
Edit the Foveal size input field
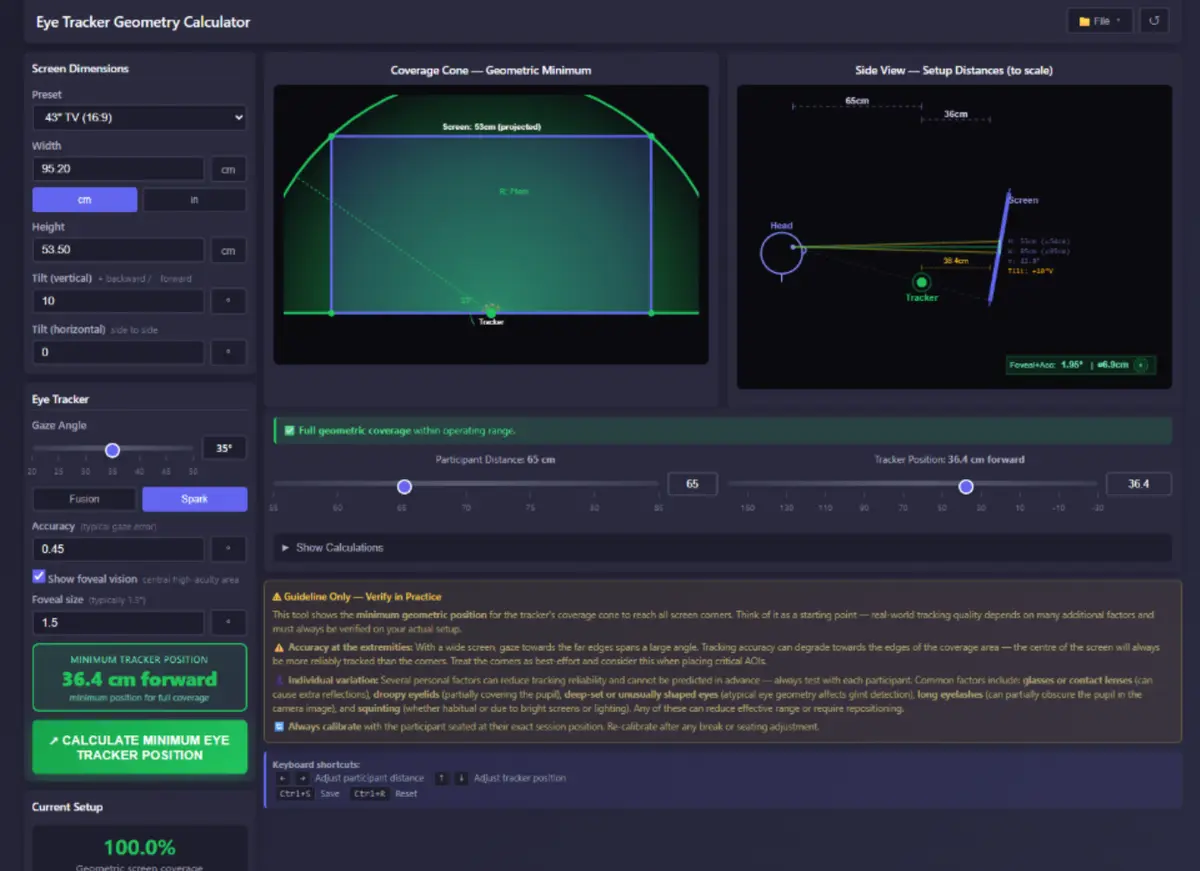[x=118, y=623]
